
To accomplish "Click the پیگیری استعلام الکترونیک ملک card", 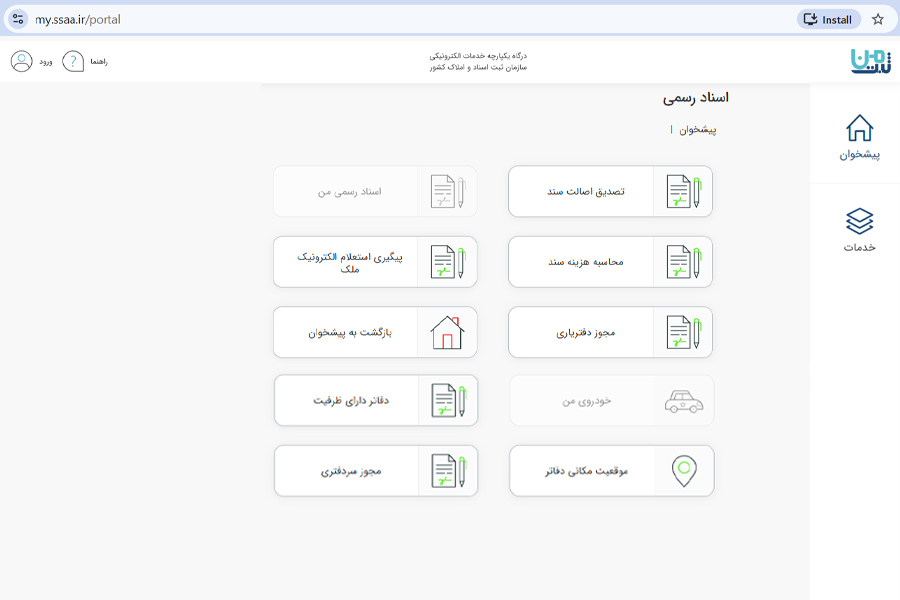I will tap(375, 261).
